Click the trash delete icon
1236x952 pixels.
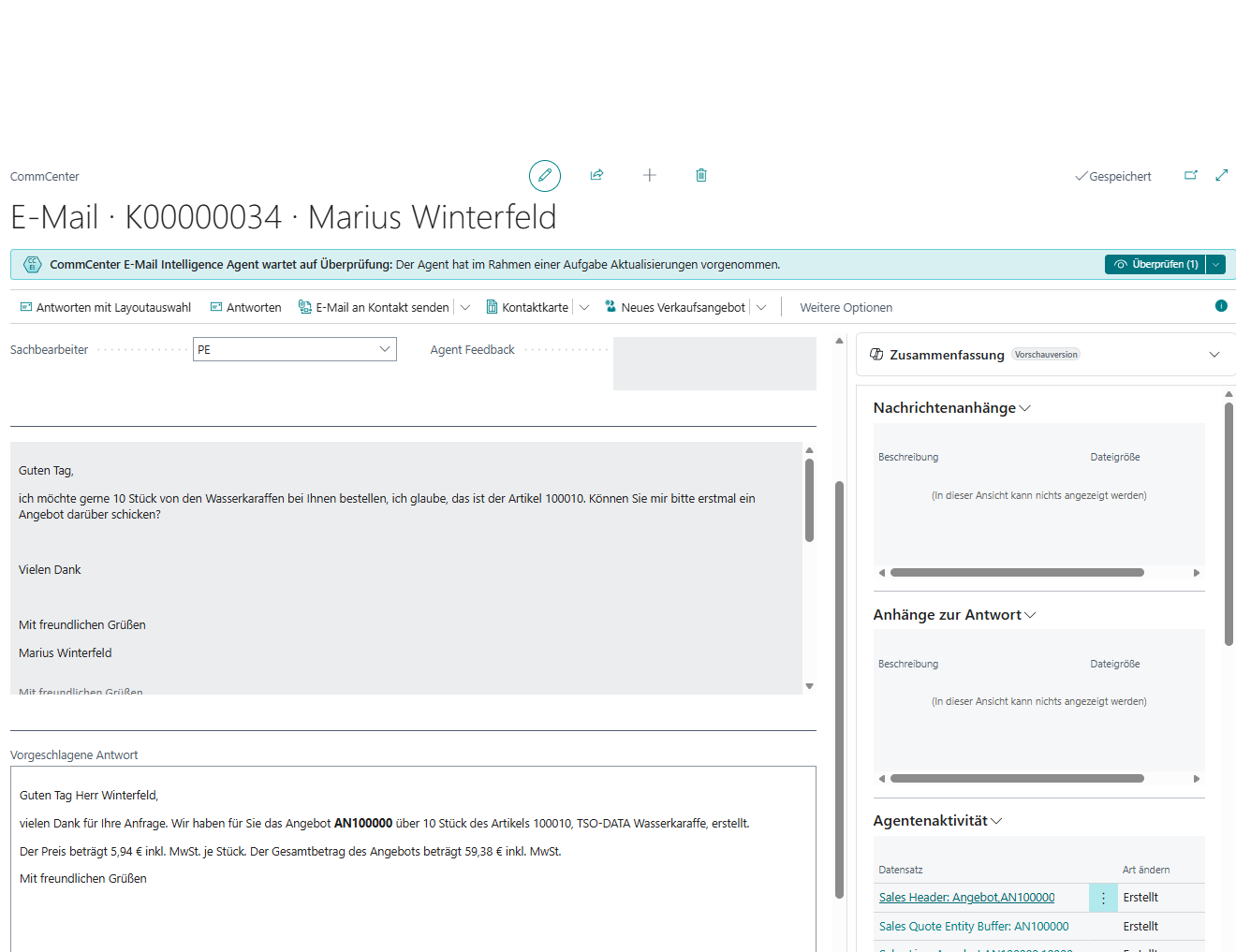pyautogui.click(x=701, y=175)
